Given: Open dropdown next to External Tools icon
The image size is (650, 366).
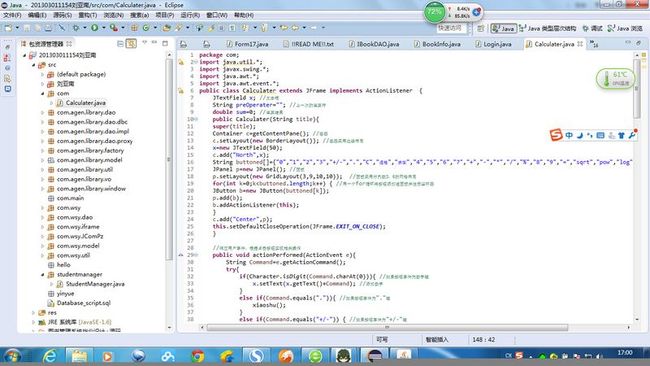Looking at the screenshot, I should (x=123, y=28).
